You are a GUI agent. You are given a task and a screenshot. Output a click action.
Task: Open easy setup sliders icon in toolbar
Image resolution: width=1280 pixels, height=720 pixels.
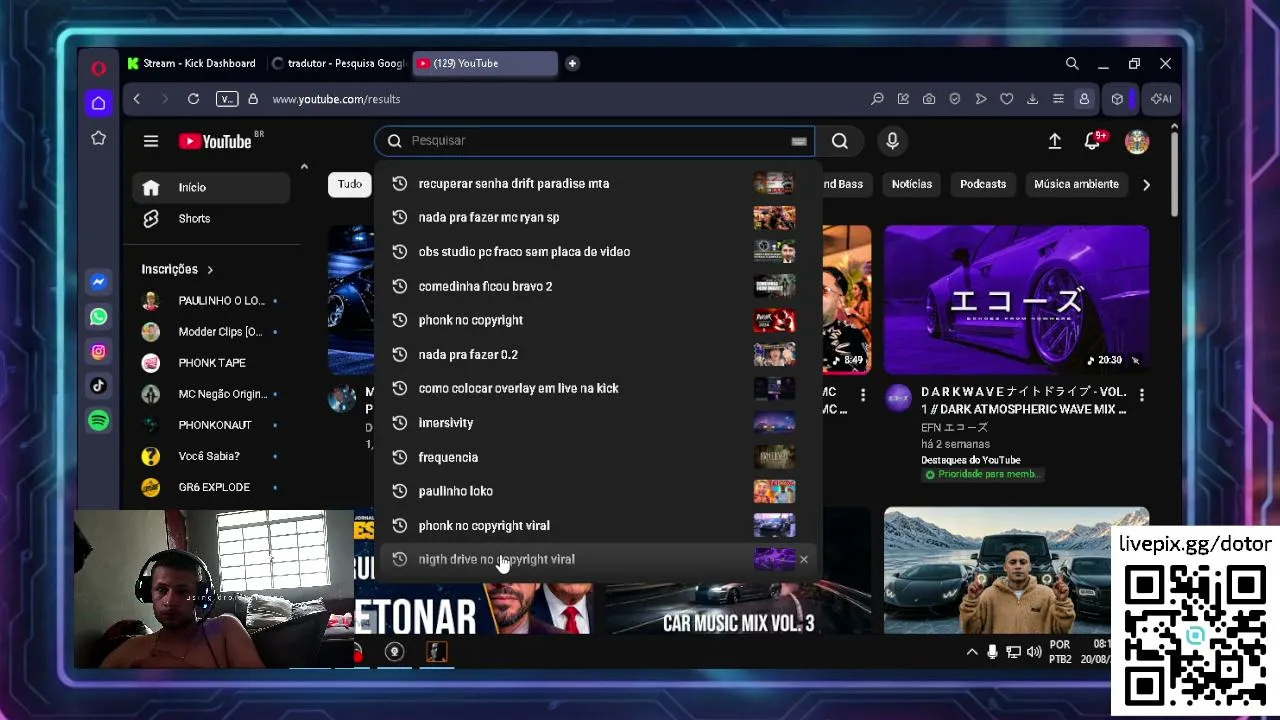1058,99
